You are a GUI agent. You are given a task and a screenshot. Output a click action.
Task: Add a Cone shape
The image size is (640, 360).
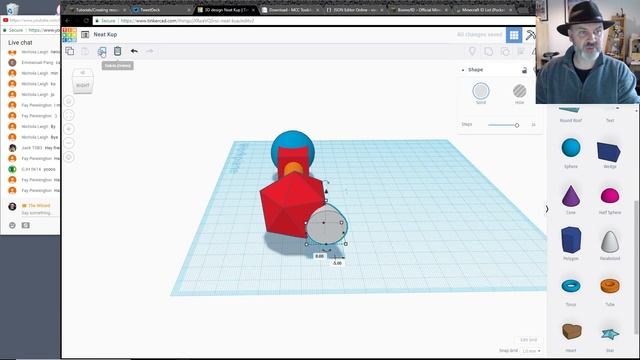[x=571, y=195]
